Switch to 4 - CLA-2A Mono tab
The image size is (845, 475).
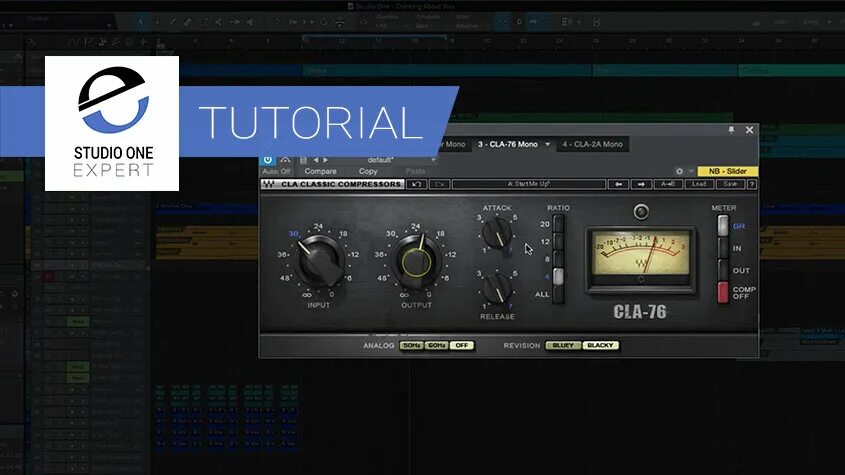pyautogui.click(x=592, y=144)
